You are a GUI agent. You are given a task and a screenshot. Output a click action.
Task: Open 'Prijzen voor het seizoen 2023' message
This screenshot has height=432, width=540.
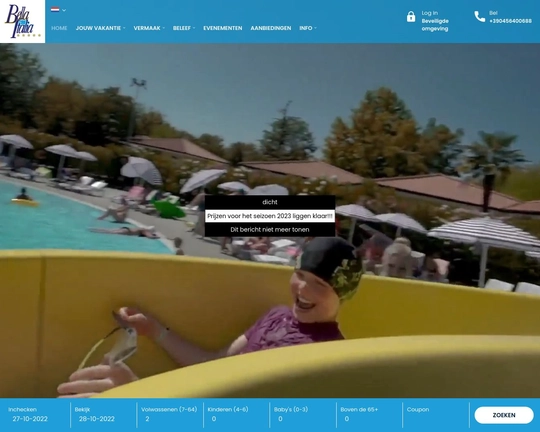coord(270,216)
